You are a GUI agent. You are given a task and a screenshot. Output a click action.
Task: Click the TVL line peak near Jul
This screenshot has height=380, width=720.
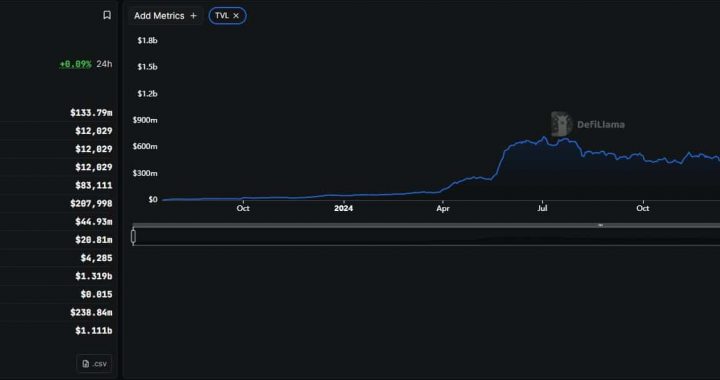coord(545,137)
